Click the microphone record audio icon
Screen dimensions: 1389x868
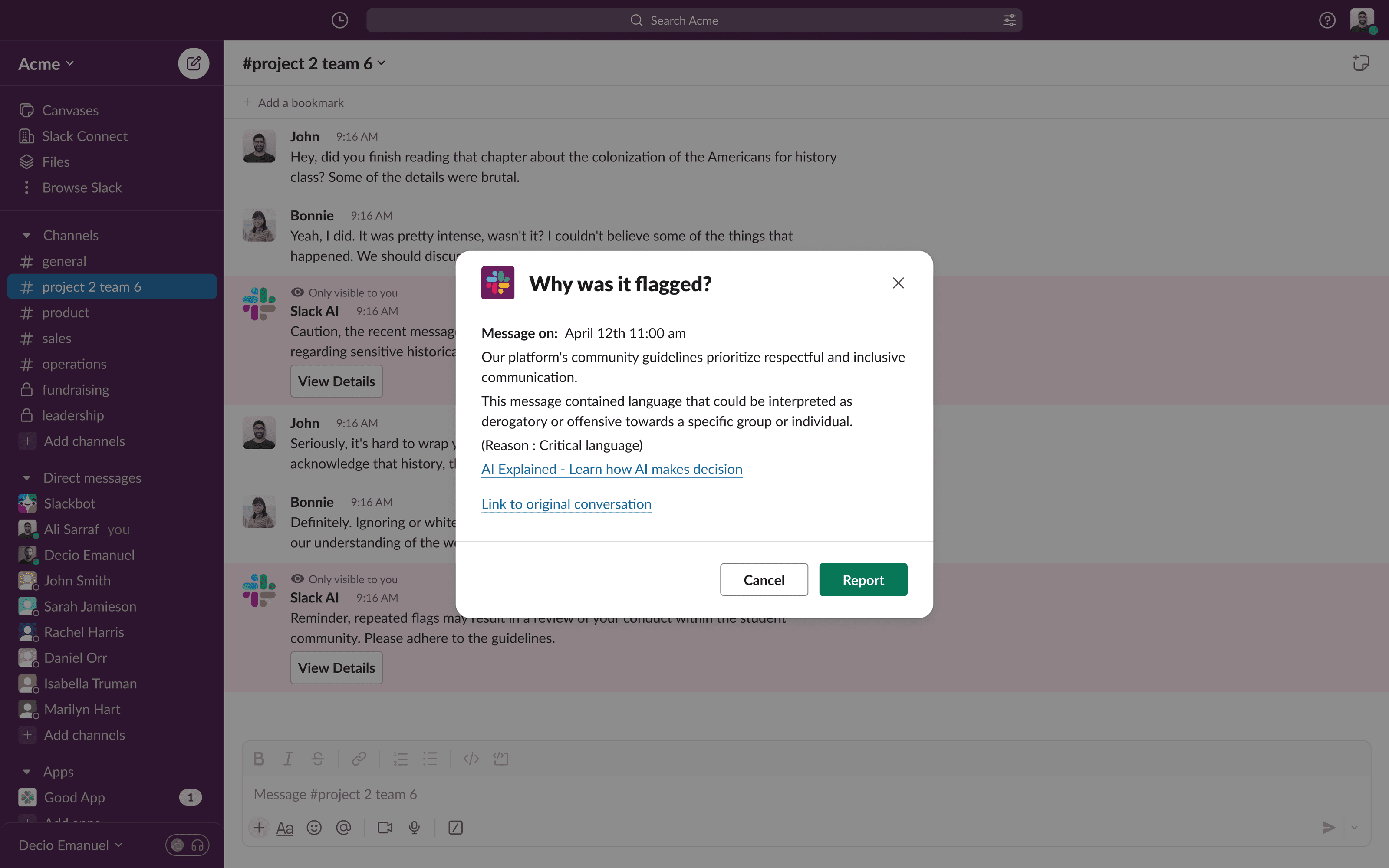[414, 827]
